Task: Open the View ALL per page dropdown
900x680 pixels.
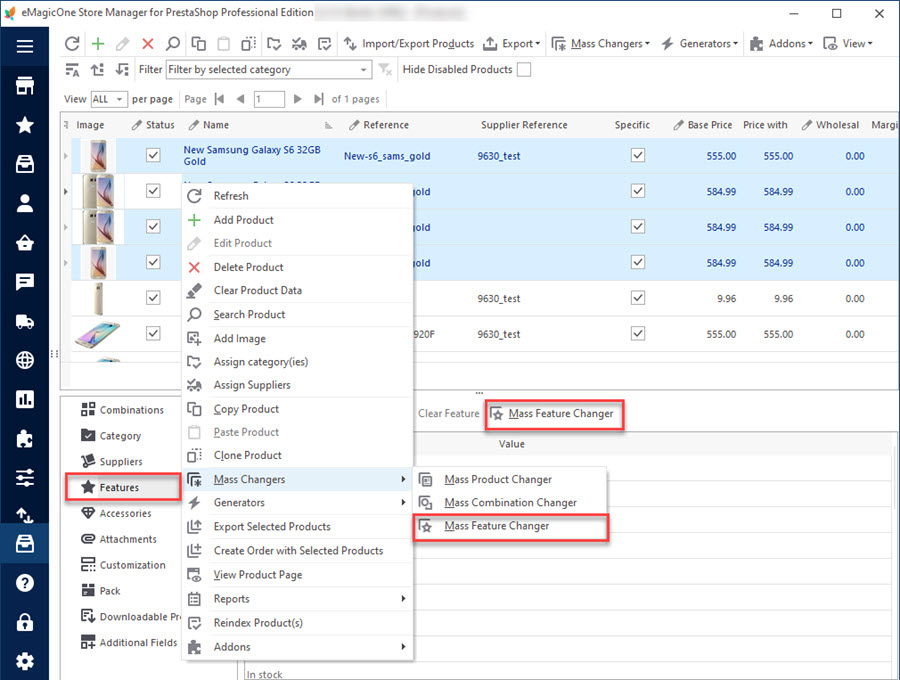Action: tap(108, 99)
